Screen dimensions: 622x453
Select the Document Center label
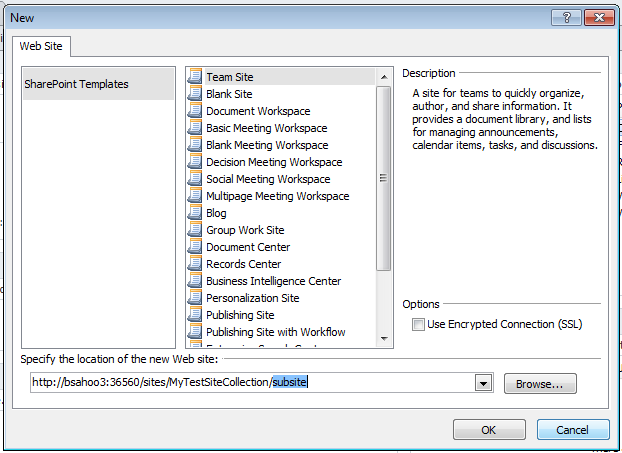tap(248, 247)
